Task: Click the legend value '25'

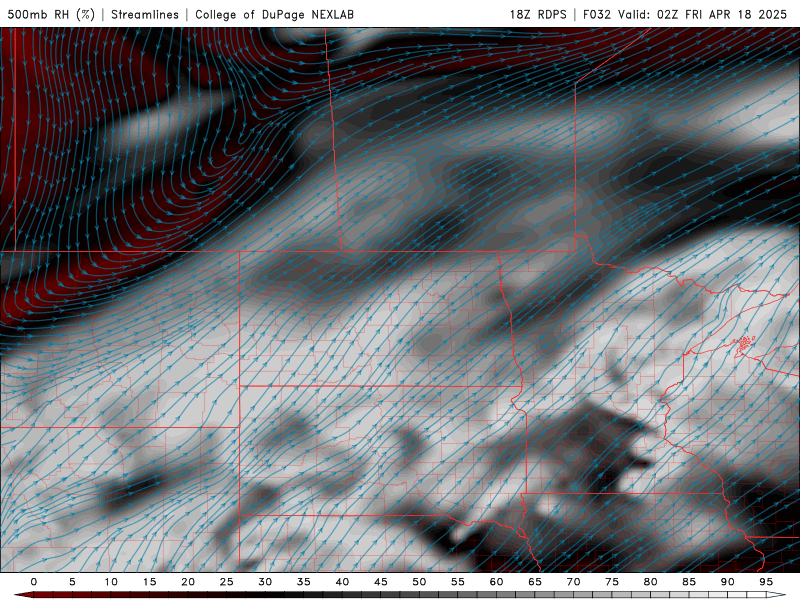Action: click(x=227, y=582)
